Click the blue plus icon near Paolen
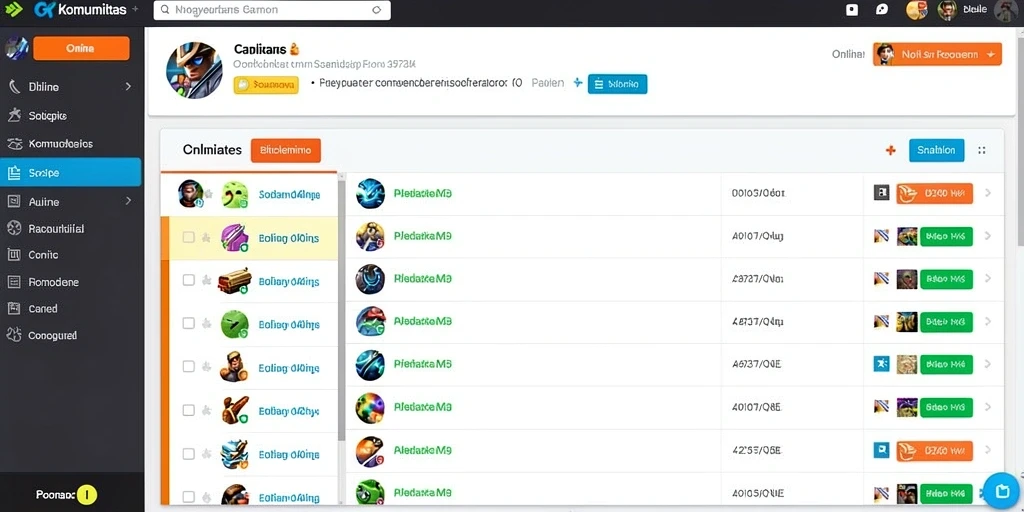The image size is (1024, 512). (x=577, y=83)
